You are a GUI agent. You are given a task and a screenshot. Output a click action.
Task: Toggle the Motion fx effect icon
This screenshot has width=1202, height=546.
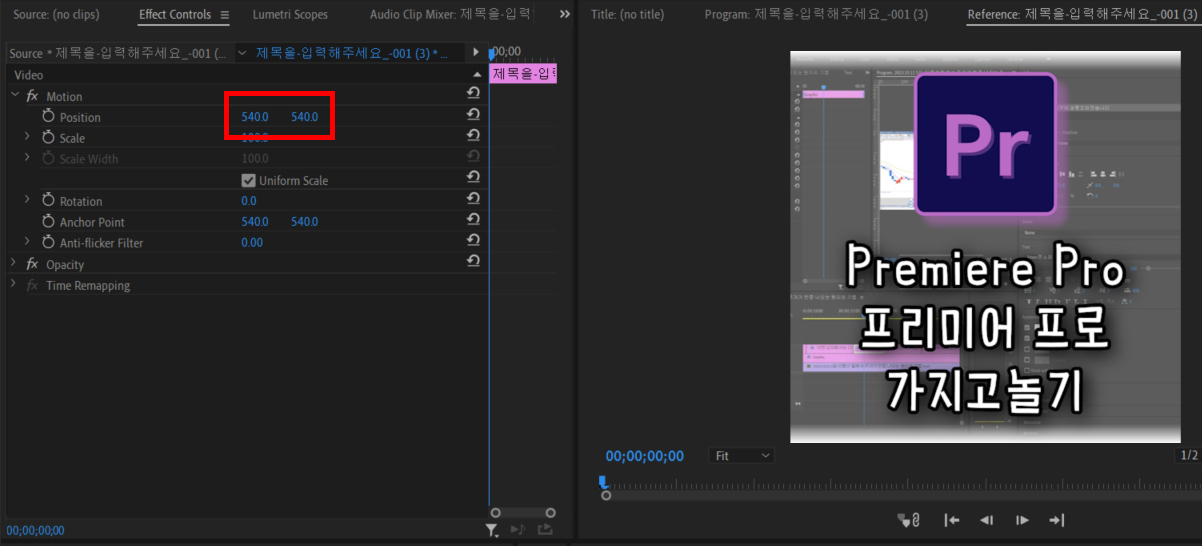pos(32,96)
